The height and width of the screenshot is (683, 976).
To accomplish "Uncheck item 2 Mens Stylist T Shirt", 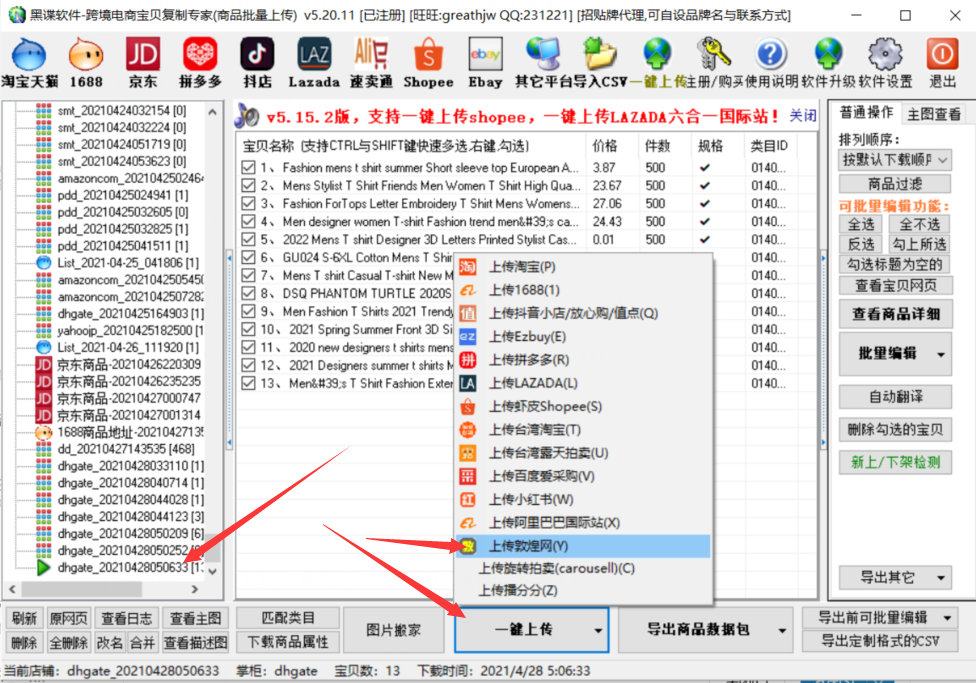I will point(248,186).
